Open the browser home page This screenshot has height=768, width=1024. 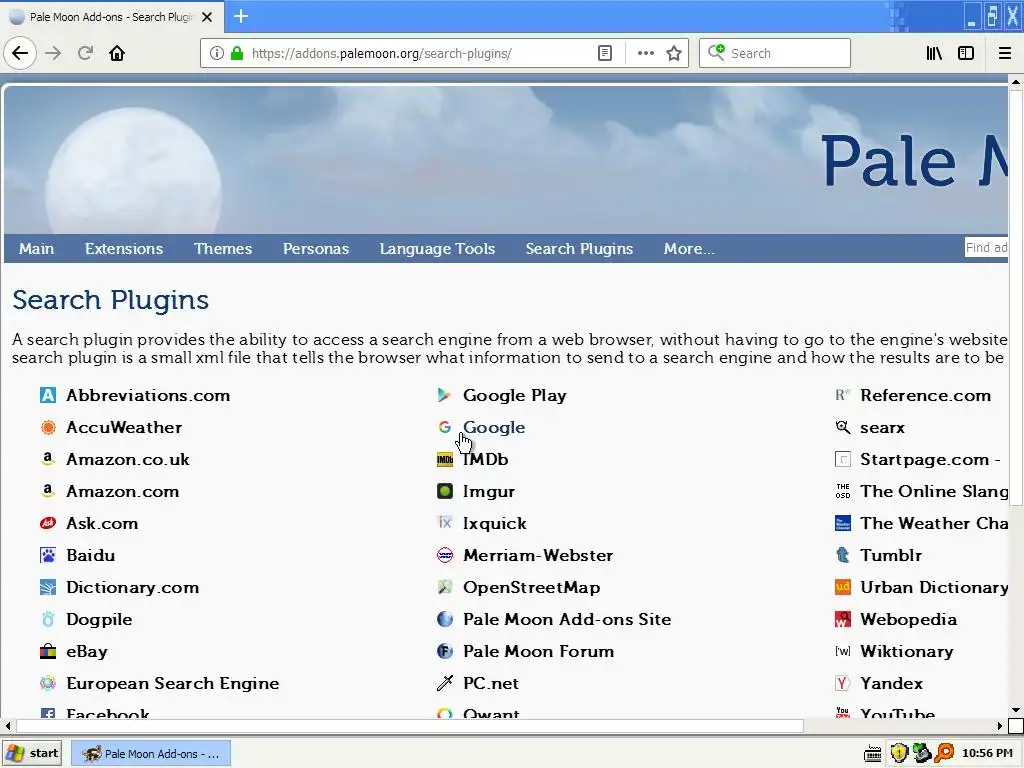click(x=117, y=53)
